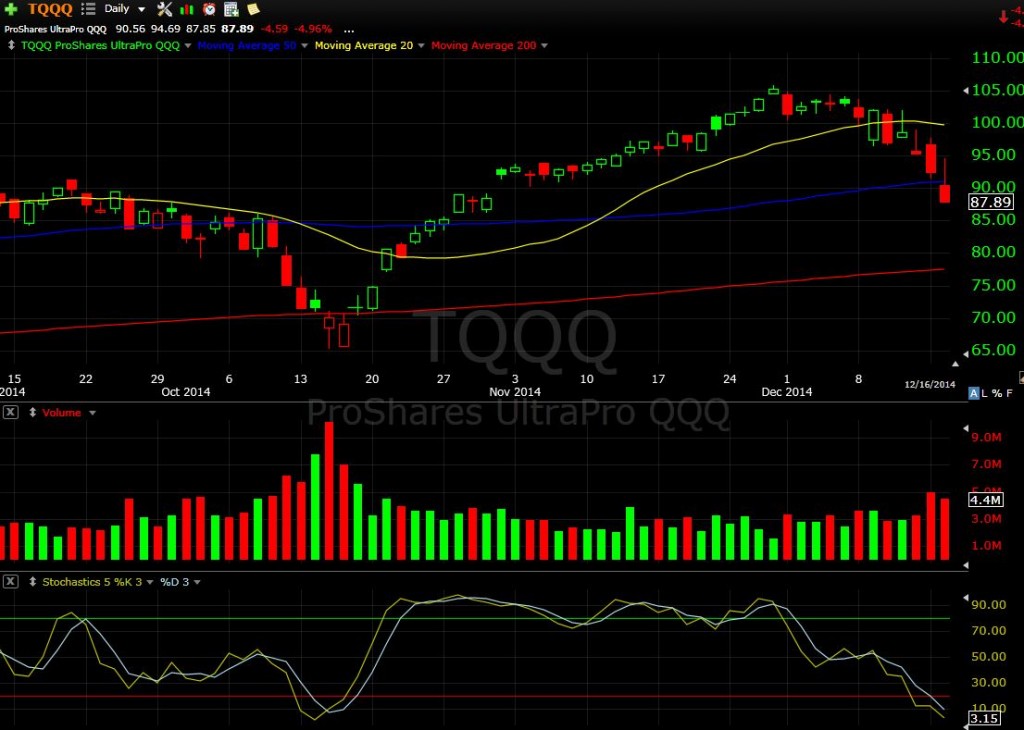The image size is (1024, 730).
Task: Click the Moving Average 50 label
Action: (247, 45)
